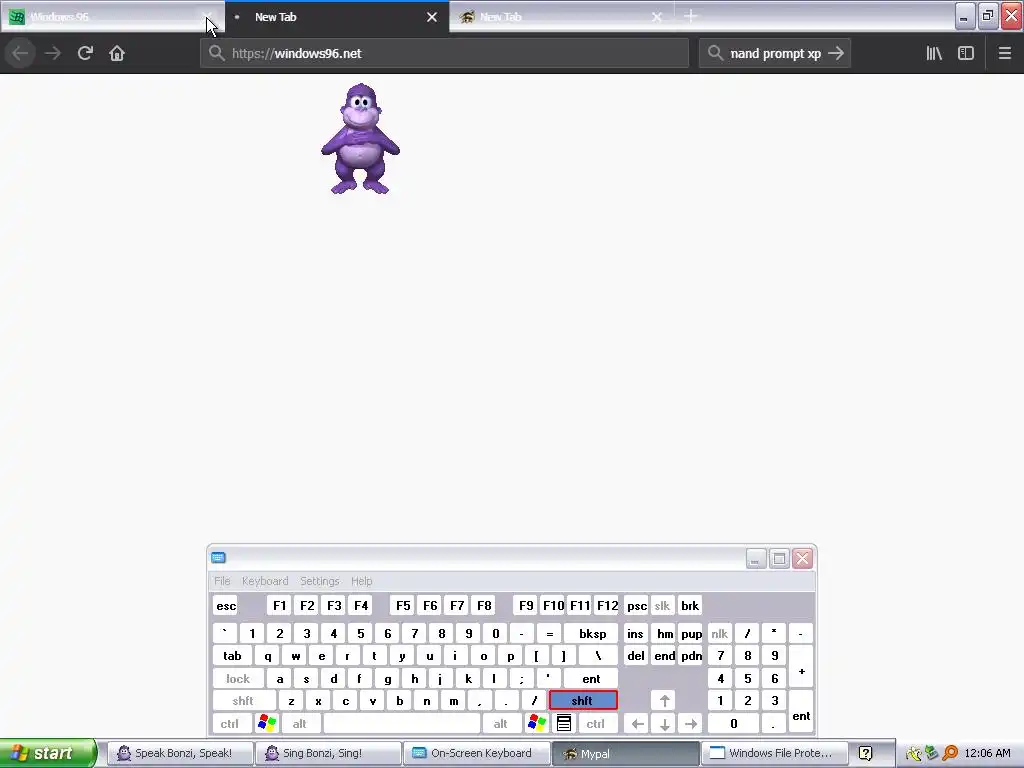Click the space bar key
1024x768 pixels.
point(402,724)
